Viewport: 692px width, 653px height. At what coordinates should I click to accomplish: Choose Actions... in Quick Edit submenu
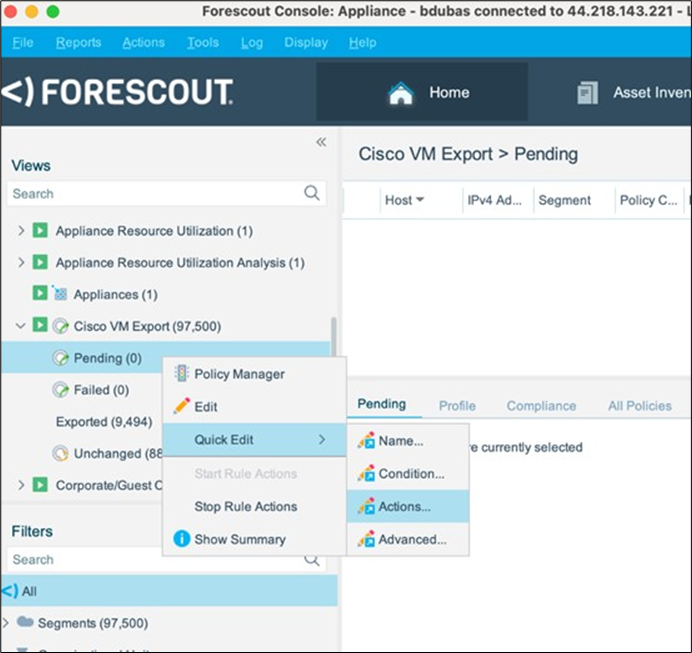pos(408,506)
